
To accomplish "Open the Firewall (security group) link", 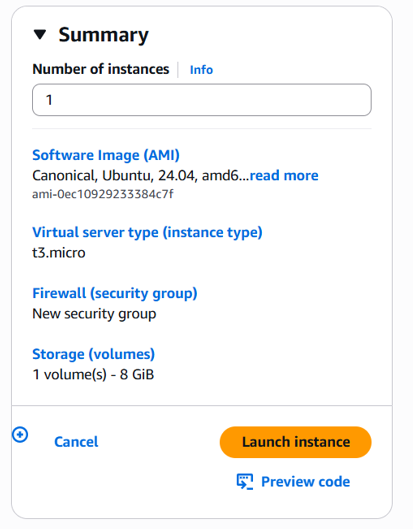I will (x=115, y=293).
